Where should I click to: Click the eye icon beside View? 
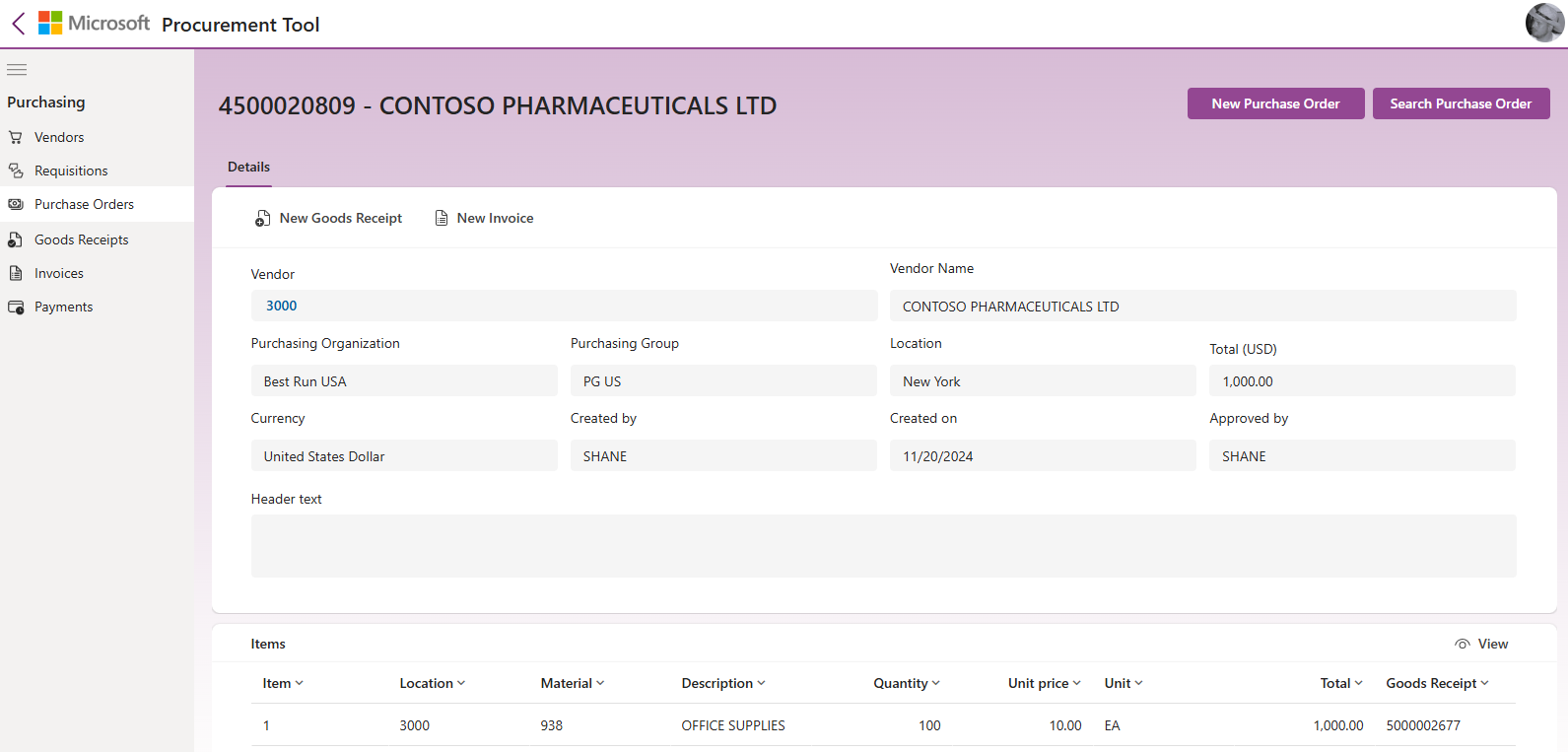1463,644
